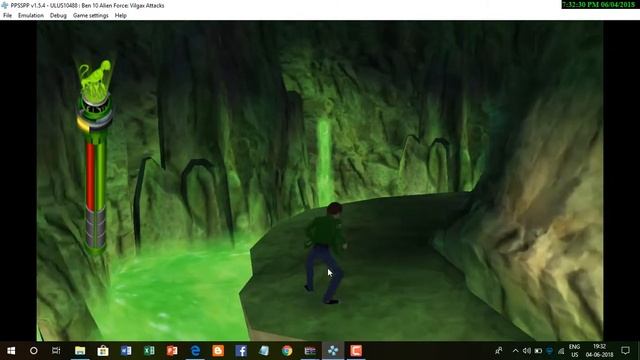
Task: Open Microsoft Store from taskbar
Action: click(103, 351)
